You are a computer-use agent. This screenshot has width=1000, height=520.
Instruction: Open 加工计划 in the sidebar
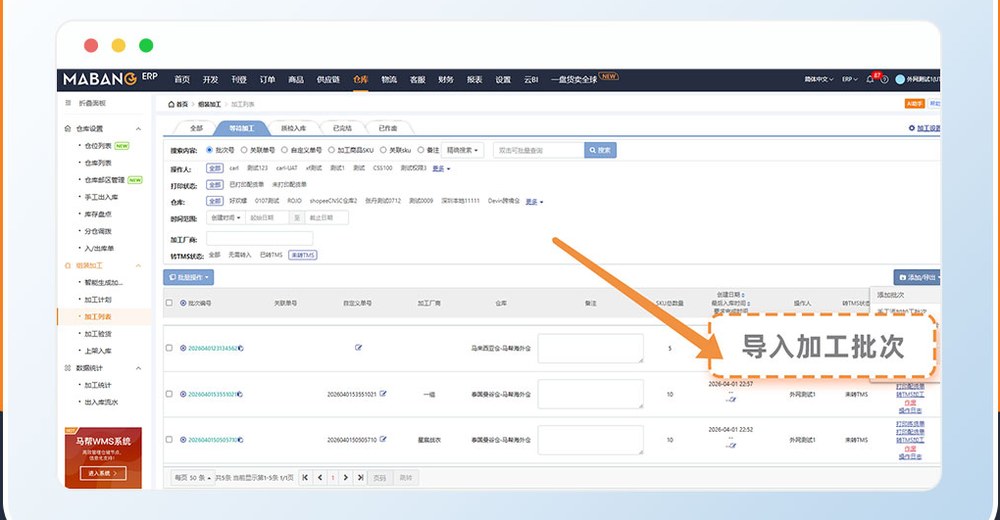pyautogui.click(x=98, y=299)
